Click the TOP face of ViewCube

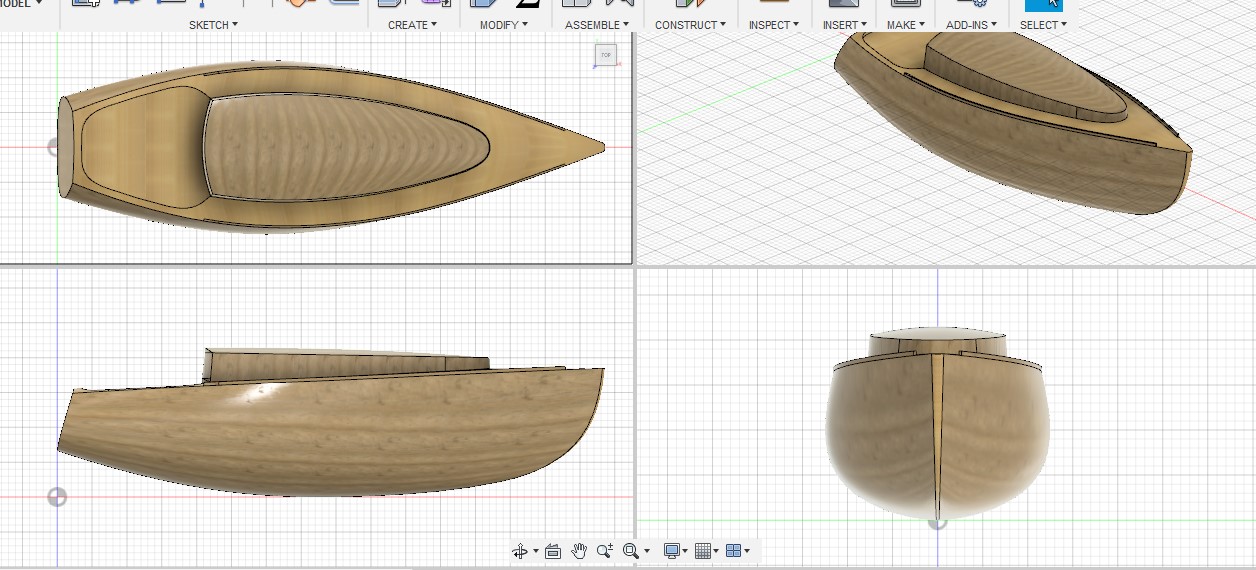click(606, 55)
